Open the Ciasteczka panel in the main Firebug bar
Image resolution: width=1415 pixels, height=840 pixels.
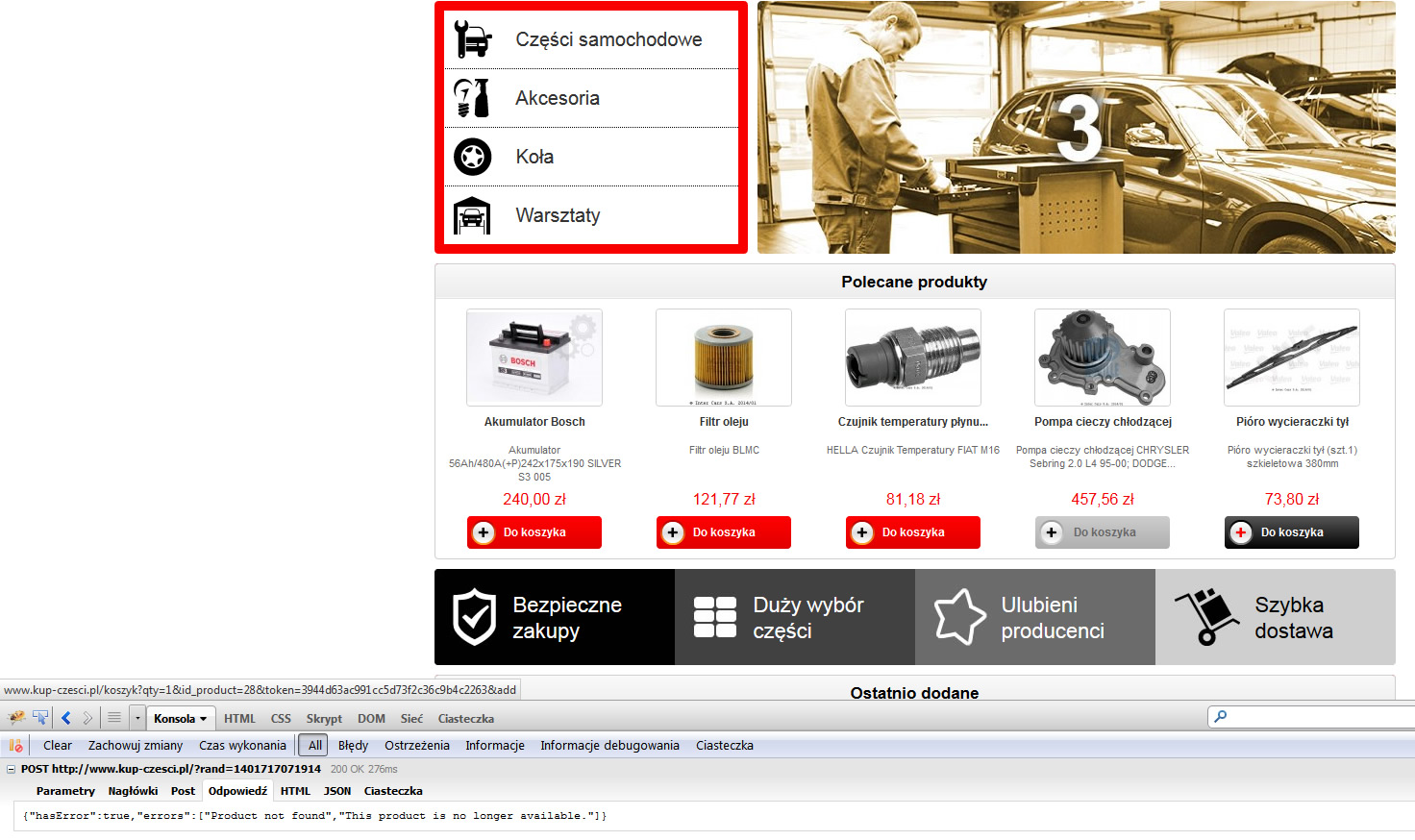(466, 719)
